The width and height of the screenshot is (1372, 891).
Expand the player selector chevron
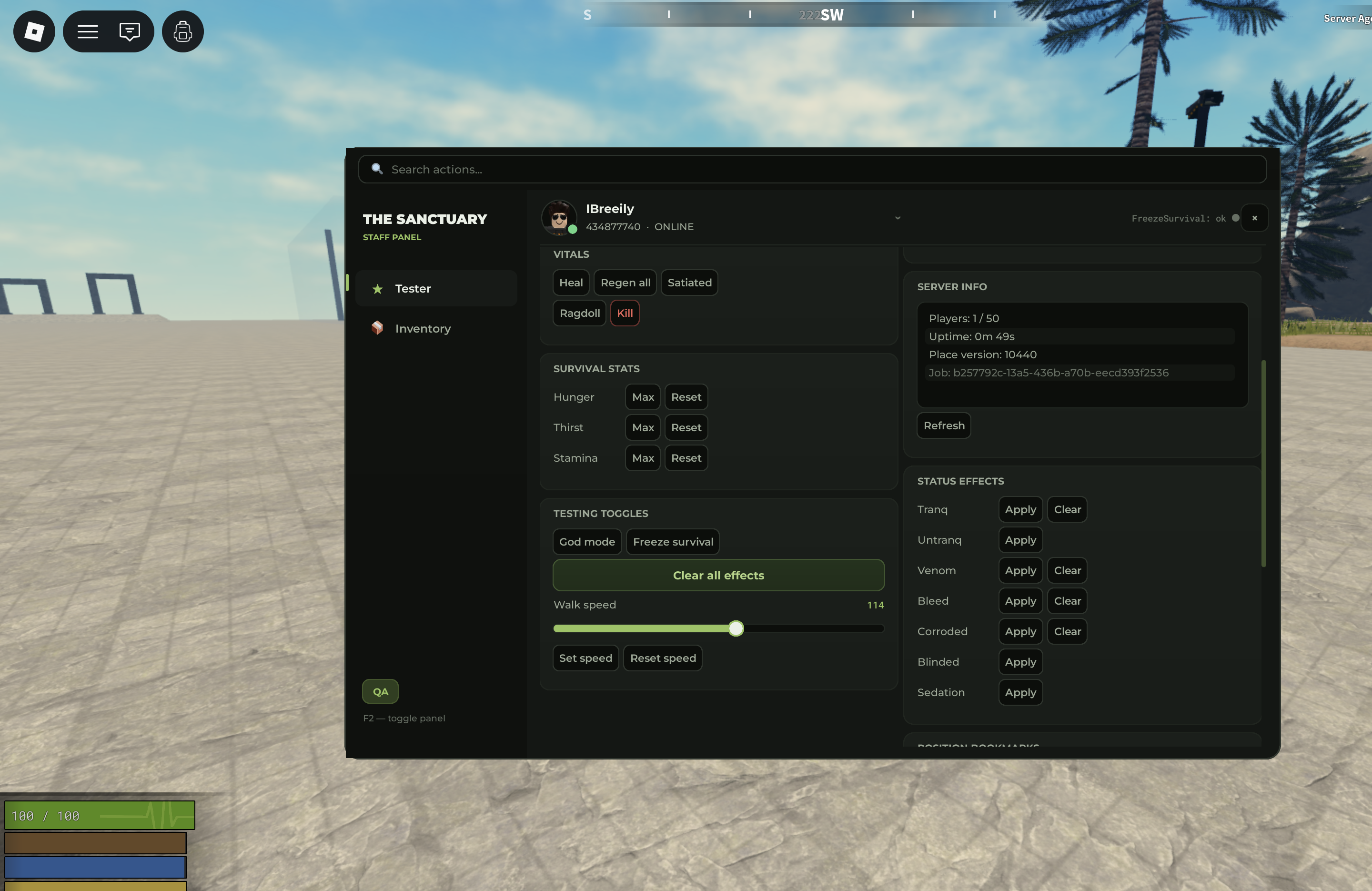(x=898, y=218)
